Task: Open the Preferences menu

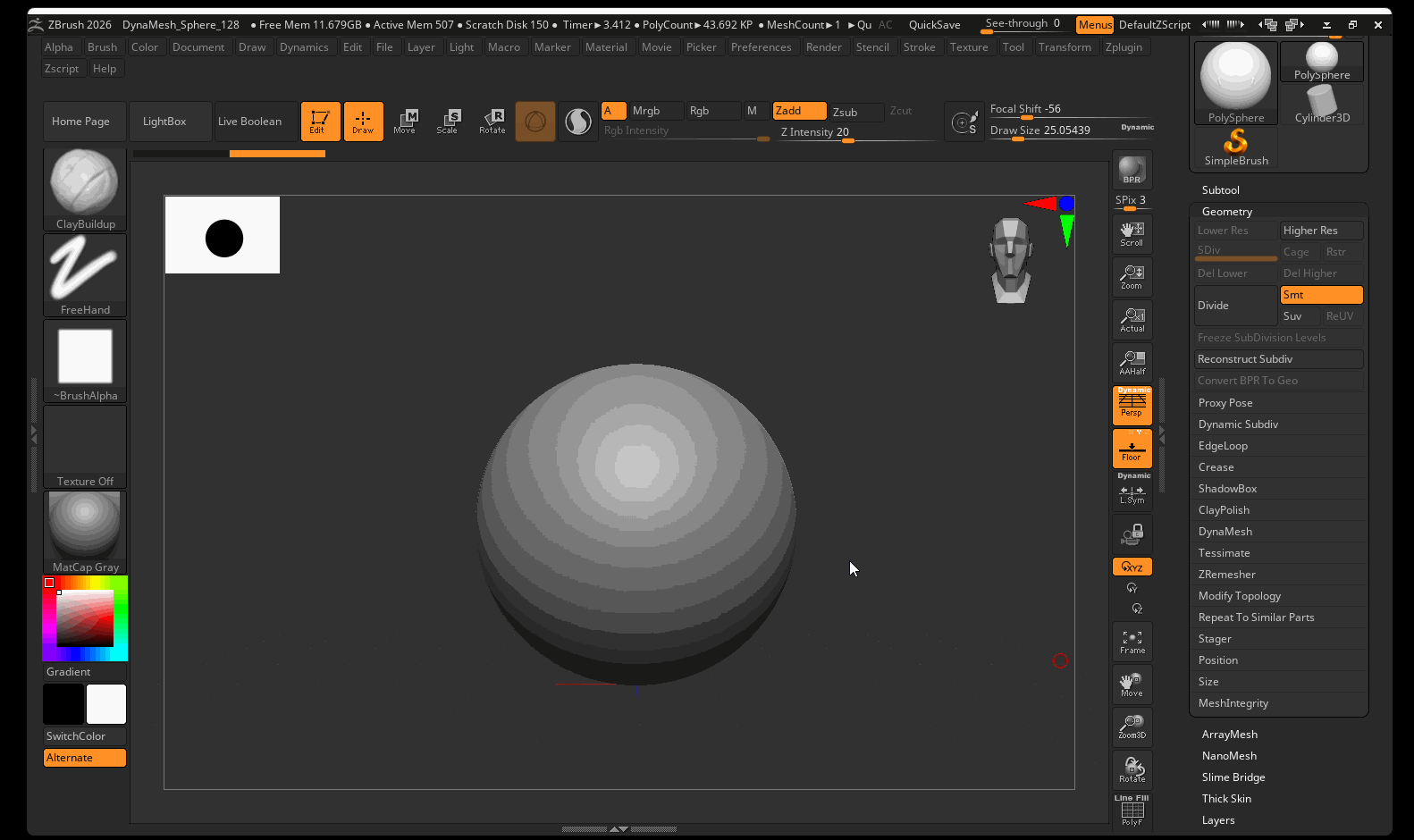Action: 761,47
